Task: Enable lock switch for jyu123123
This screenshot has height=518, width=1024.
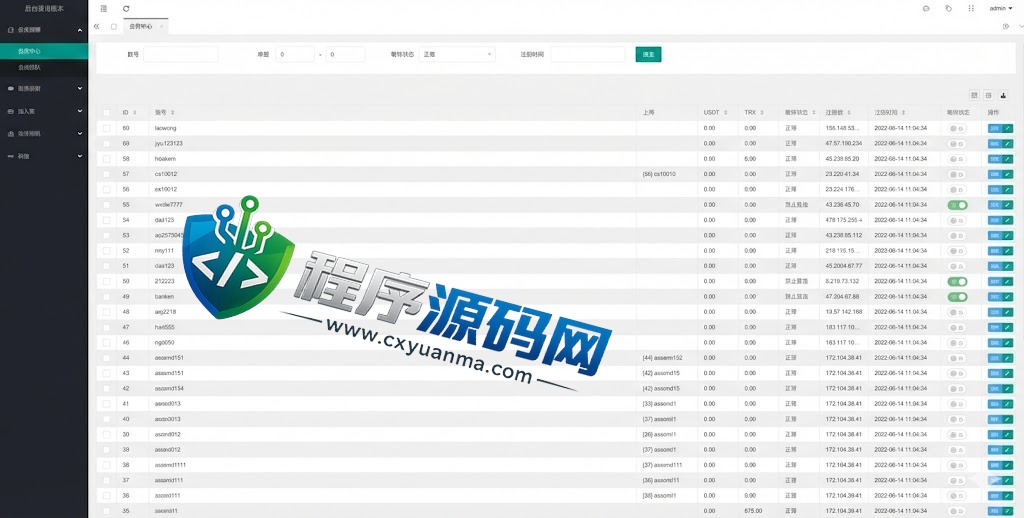Action: (957, 144)
